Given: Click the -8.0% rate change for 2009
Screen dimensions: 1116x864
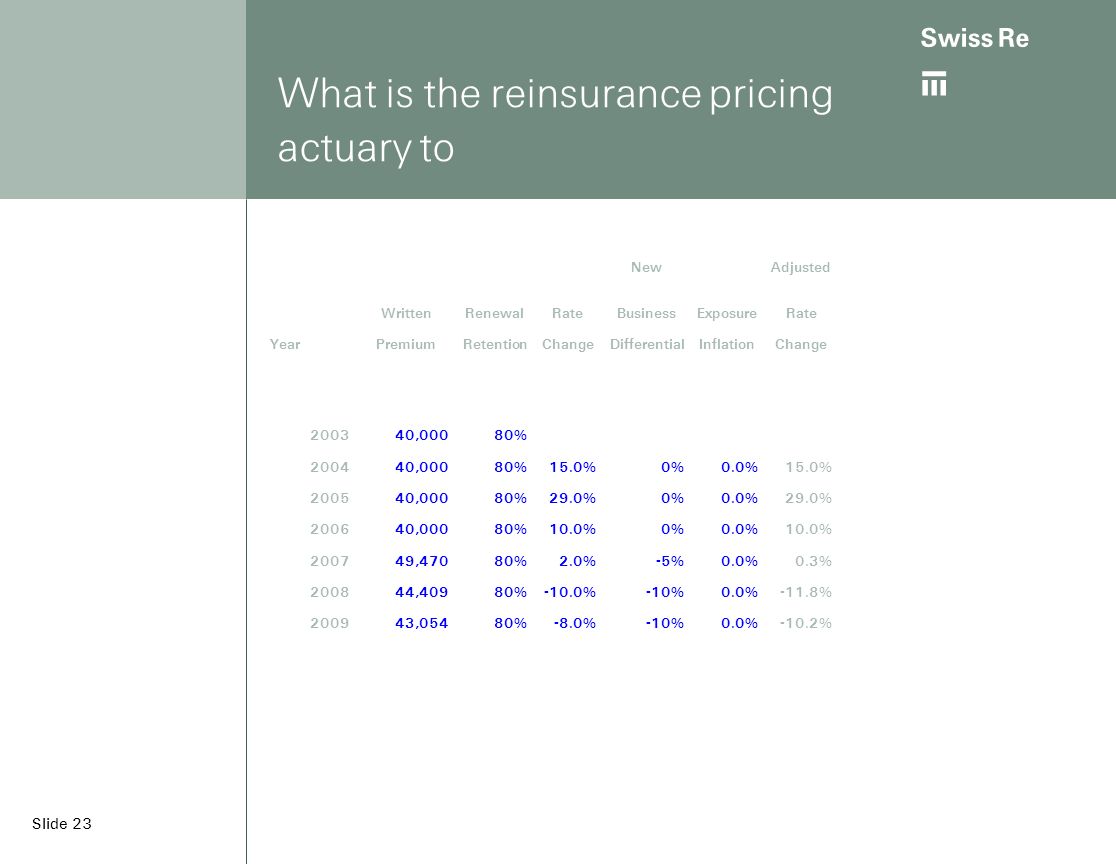Looking at the screenshot, I should (575, 623).
